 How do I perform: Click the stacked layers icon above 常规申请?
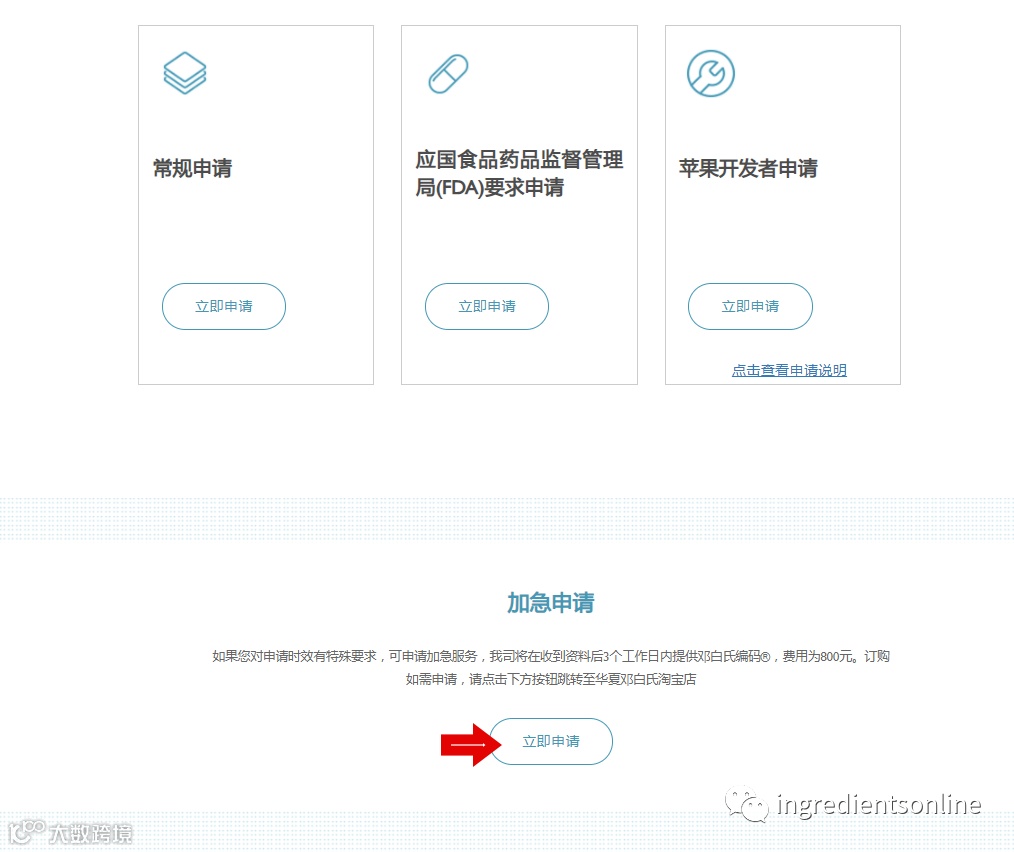(185, 73)
